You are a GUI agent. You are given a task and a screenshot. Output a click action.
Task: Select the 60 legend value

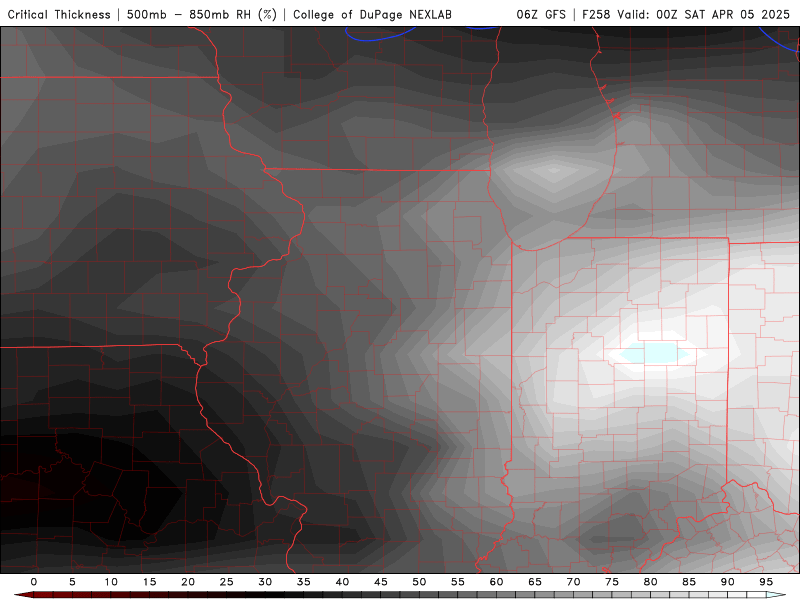[496, 582]
